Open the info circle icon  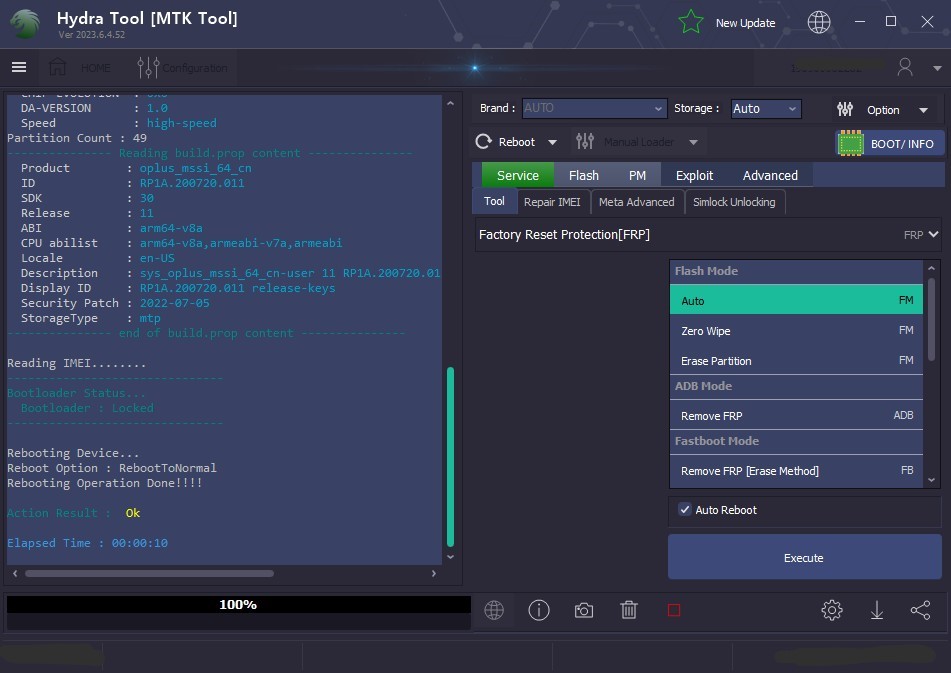click(539, 610)
